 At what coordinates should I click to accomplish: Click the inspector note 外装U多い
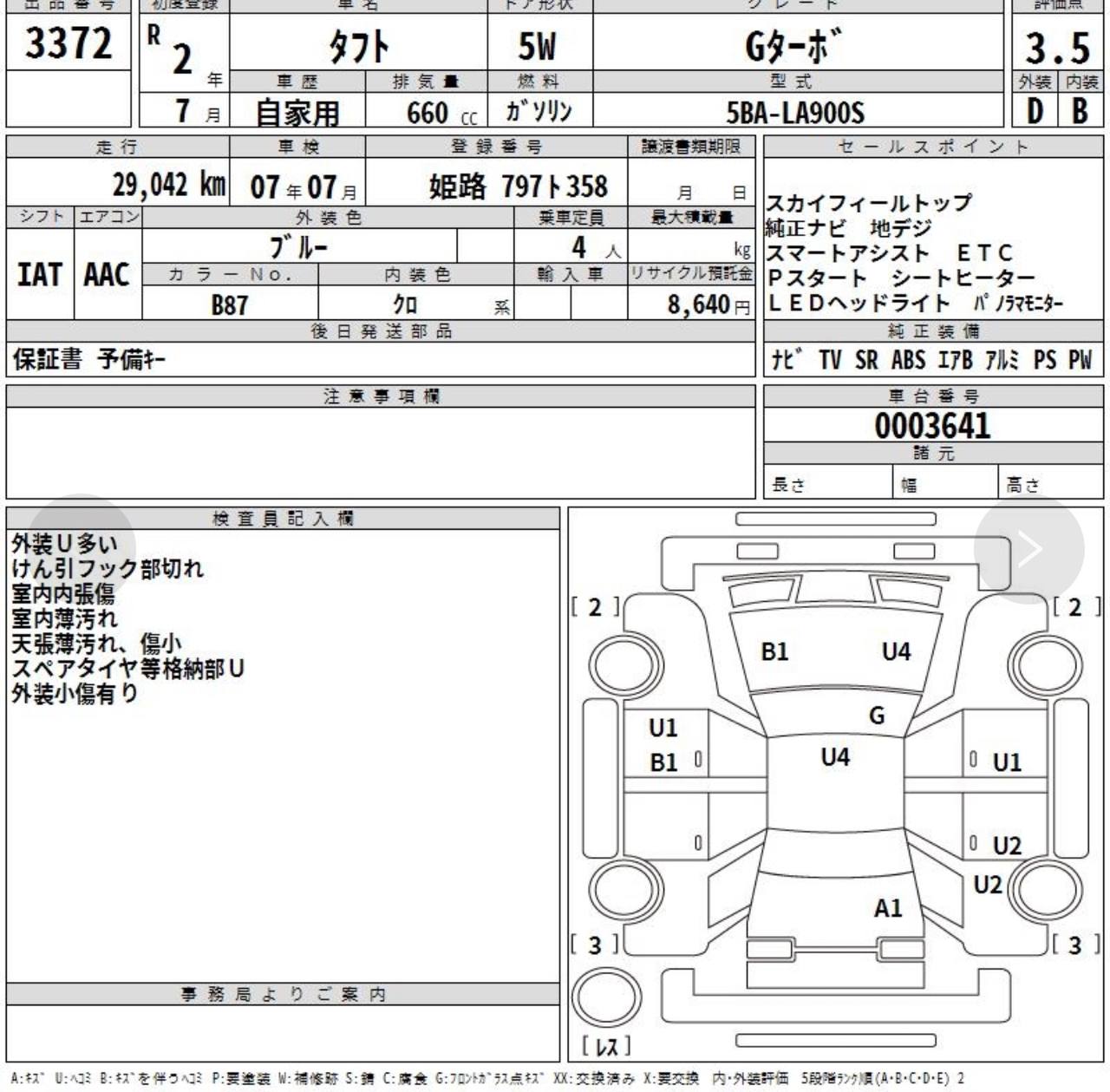point(64,544)
